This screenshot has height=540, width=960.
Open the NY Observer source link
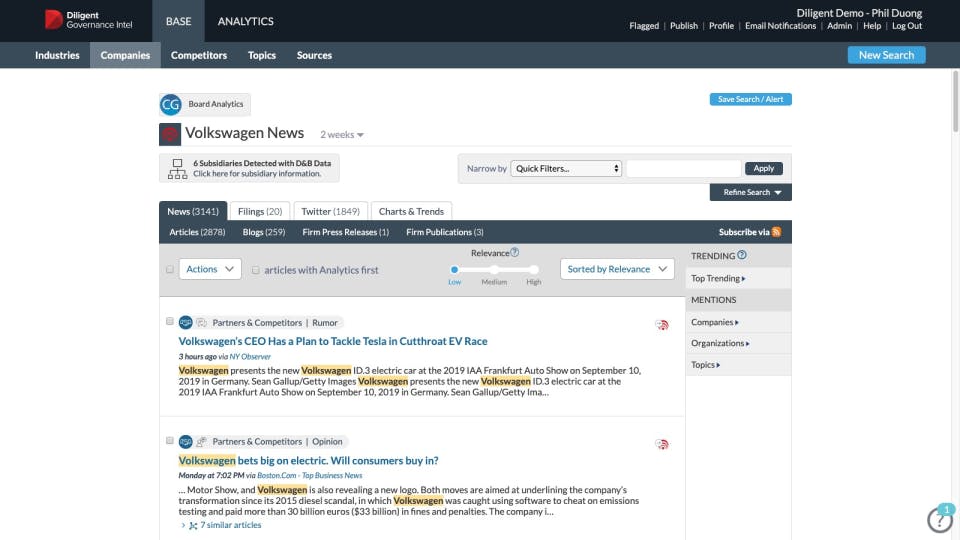[x=250, y=356]
